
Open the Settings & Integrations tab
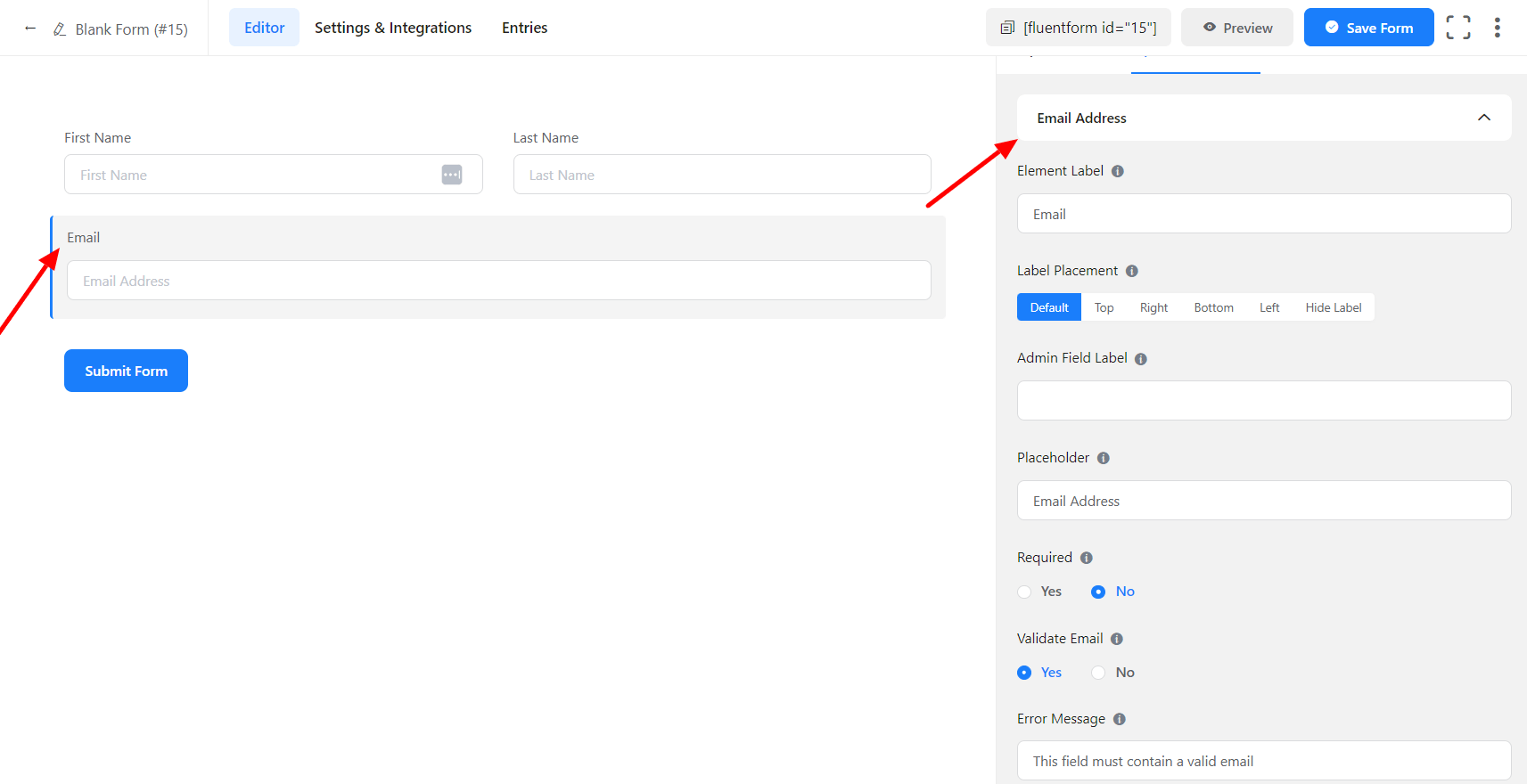(x=393, y=28)
